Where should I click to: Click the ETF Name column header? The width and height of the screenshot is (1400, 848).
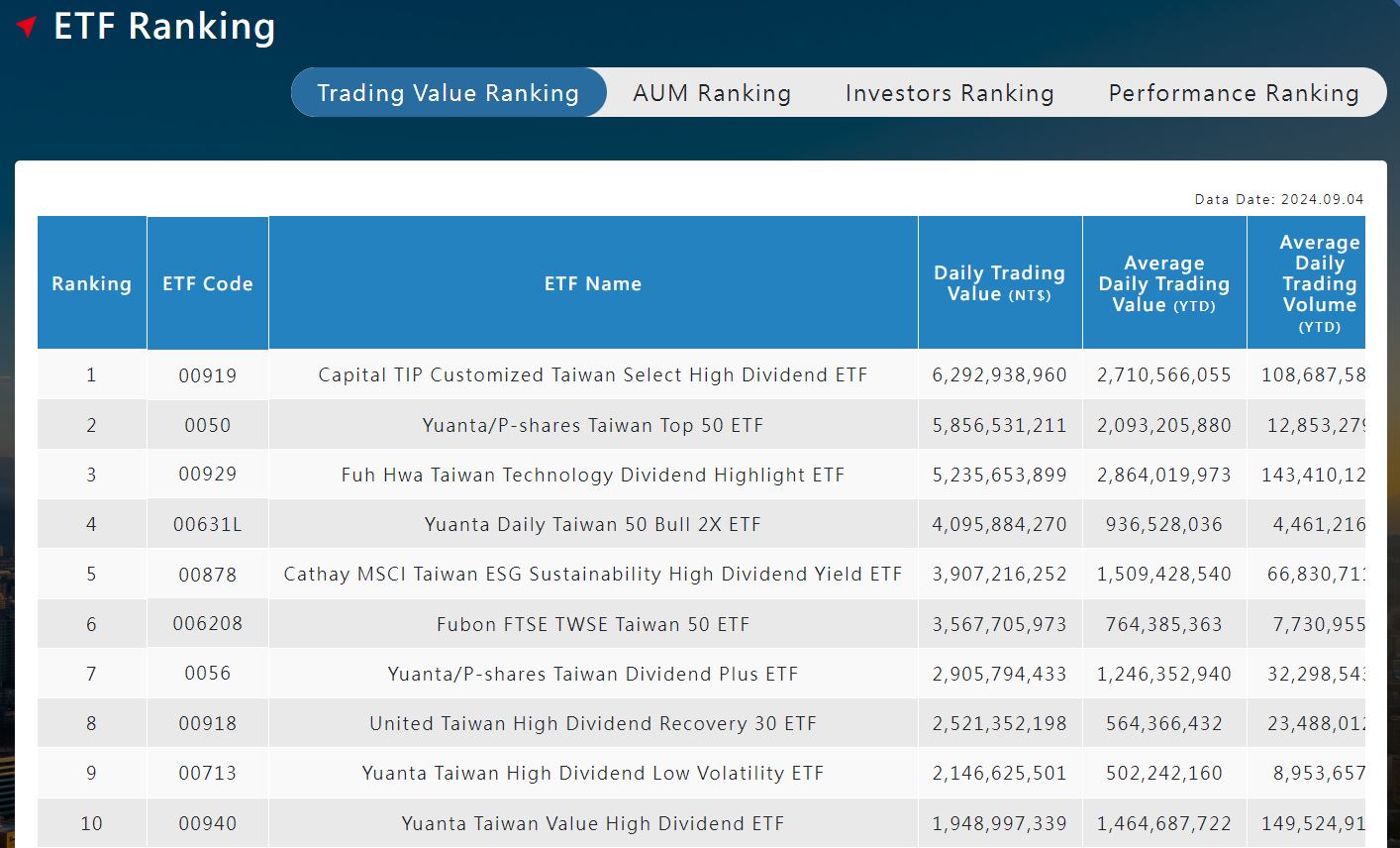(593, 283)
